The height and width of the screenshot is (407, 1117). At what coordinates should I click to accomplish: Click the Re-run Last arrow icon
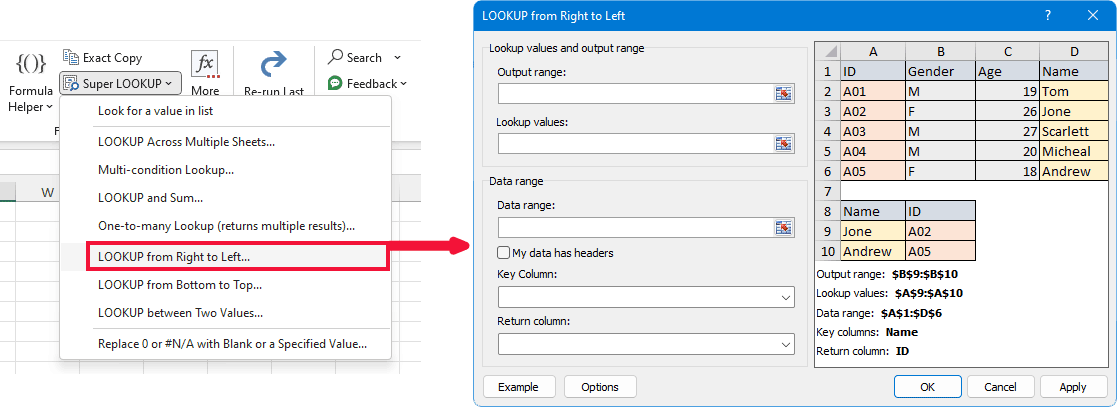(x=273, y=65)
